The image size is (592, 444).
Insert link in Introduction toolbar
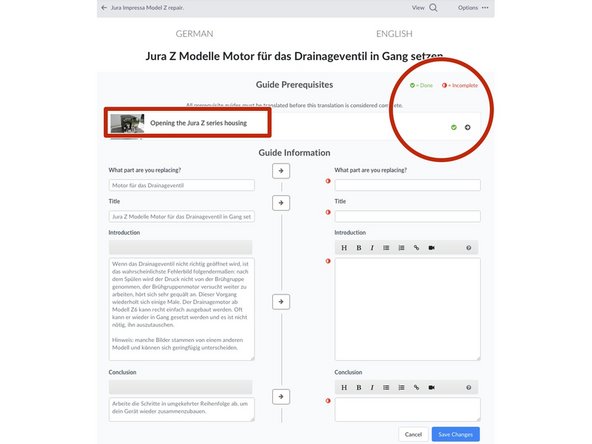(416, 248)
